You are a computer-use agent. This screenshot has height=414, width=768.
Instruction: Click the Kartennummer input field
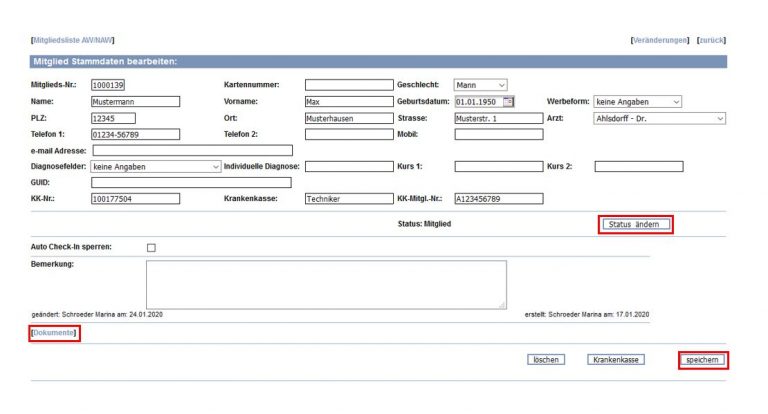pos(349,85)
